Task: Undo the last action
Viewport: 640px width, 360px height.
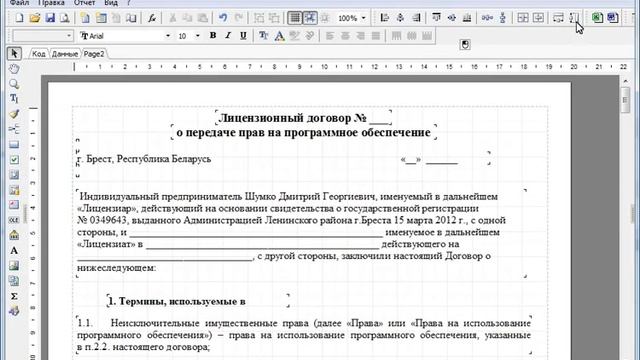Action: pos(223,18)
